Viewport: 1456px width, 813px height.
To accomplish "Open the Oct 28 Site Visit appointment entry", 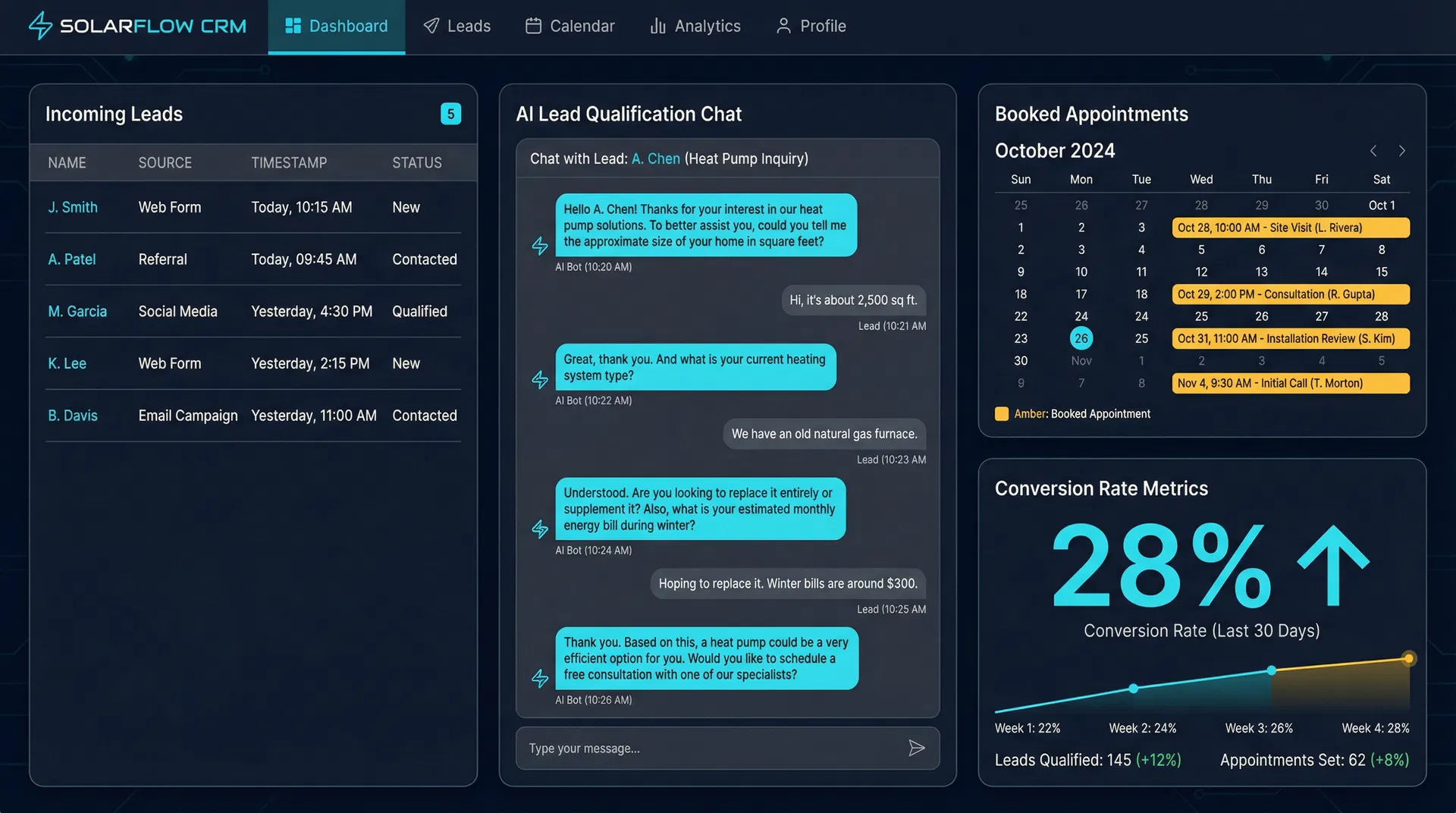I will click(1290, 228).
